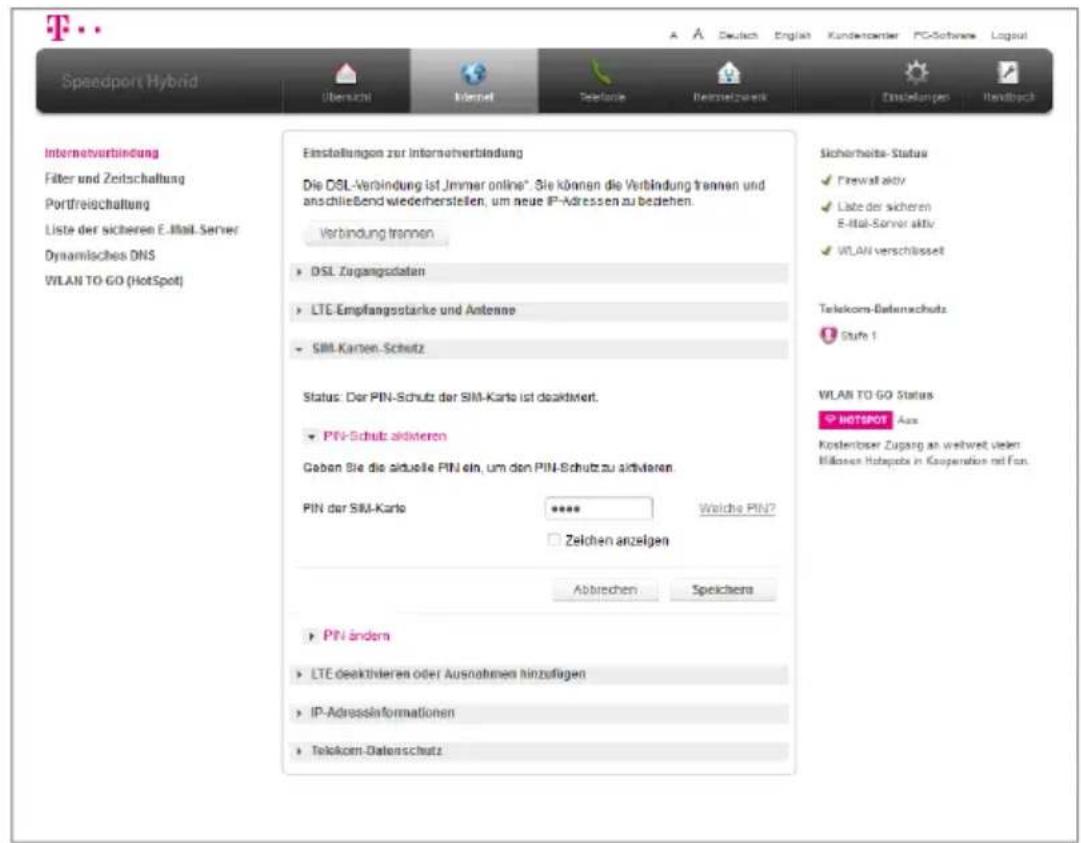Click the Telekom-Datenschutz Stufe 1 shield icon
Viewport: 1081px width, 843px height.
[x=827, y=336]
